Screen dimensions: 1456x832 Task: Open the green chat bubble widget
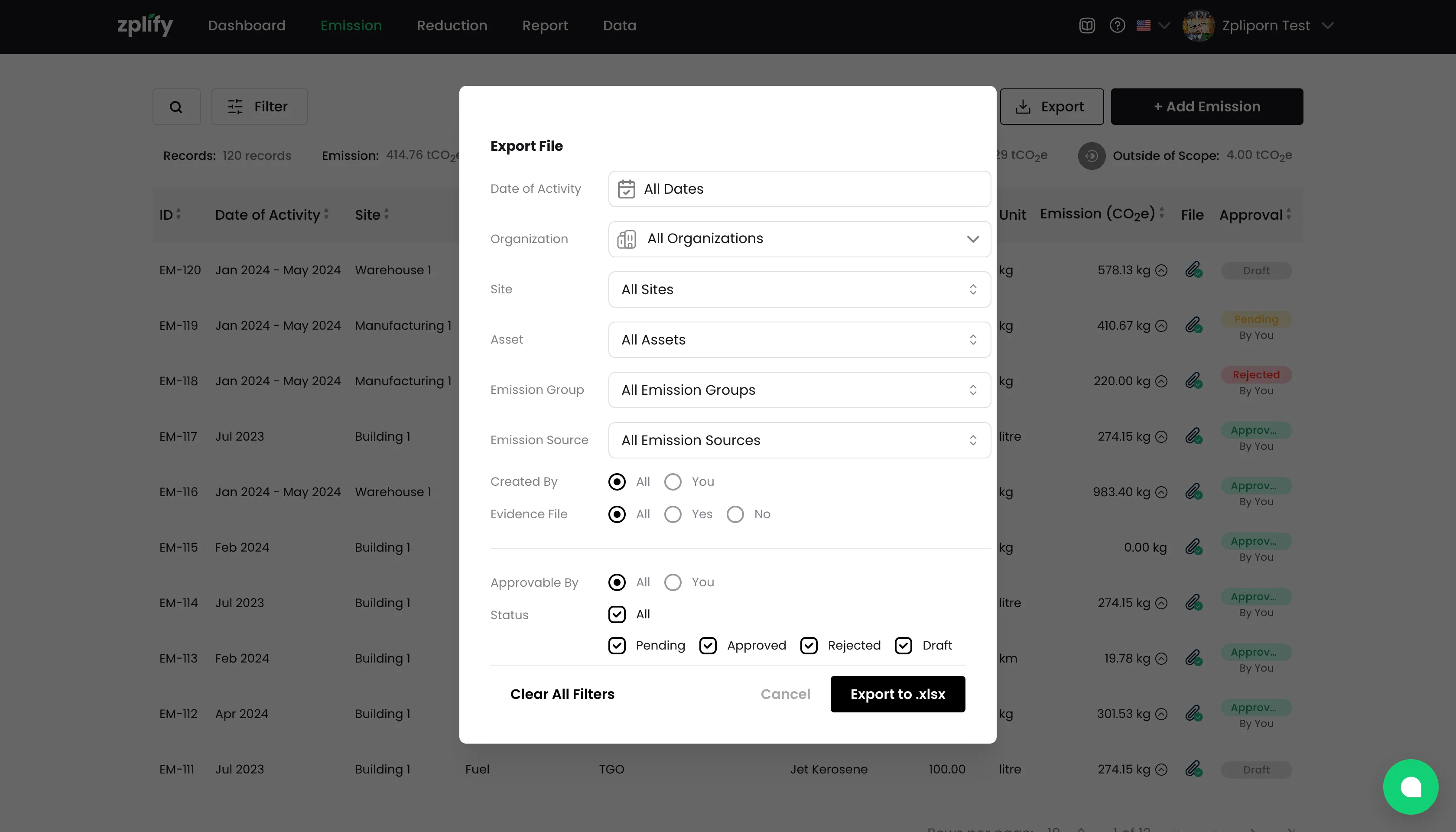point(1410,787)
